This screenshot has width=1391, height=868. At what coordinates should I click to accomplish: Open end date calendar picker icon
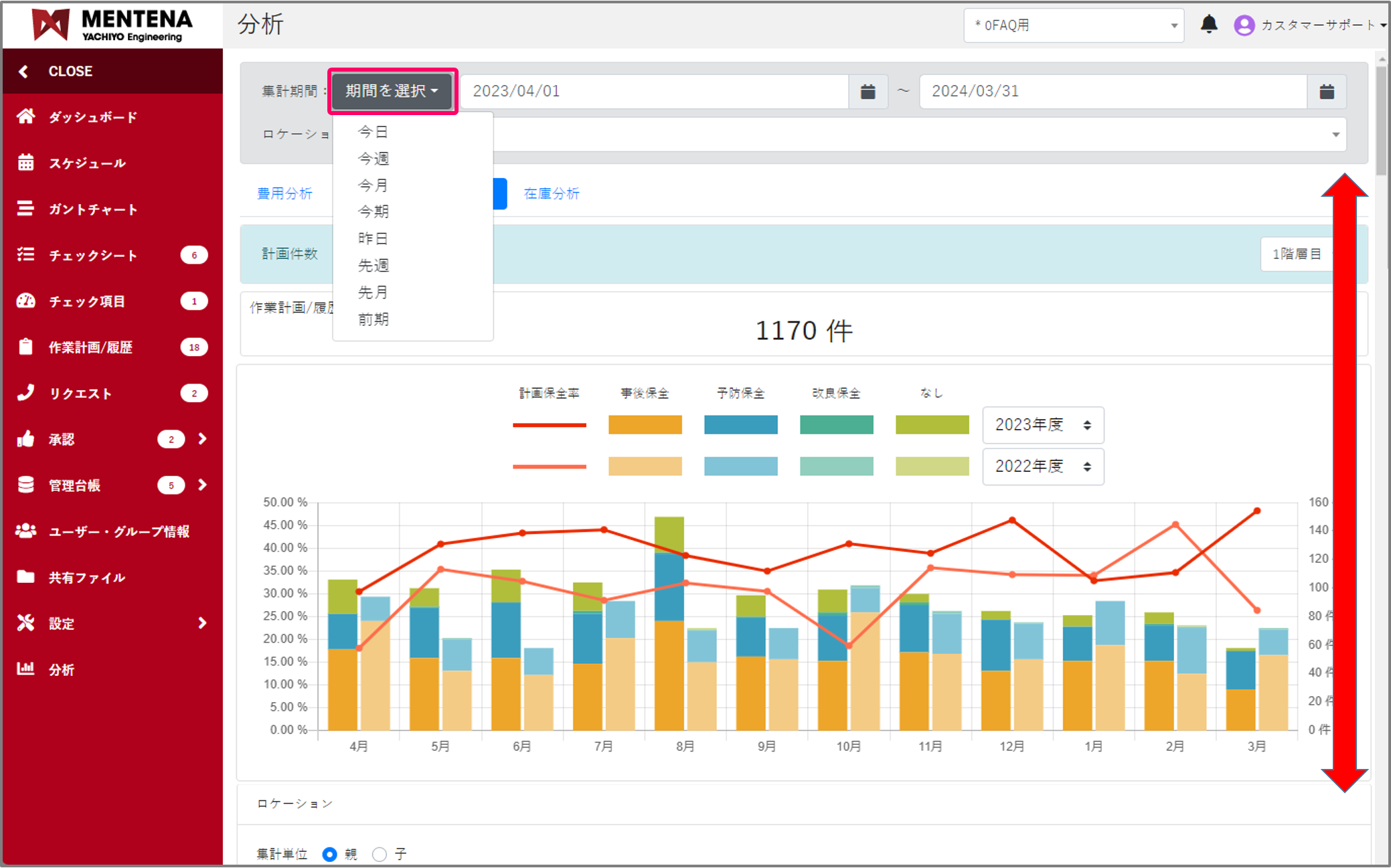point(1326,92)
